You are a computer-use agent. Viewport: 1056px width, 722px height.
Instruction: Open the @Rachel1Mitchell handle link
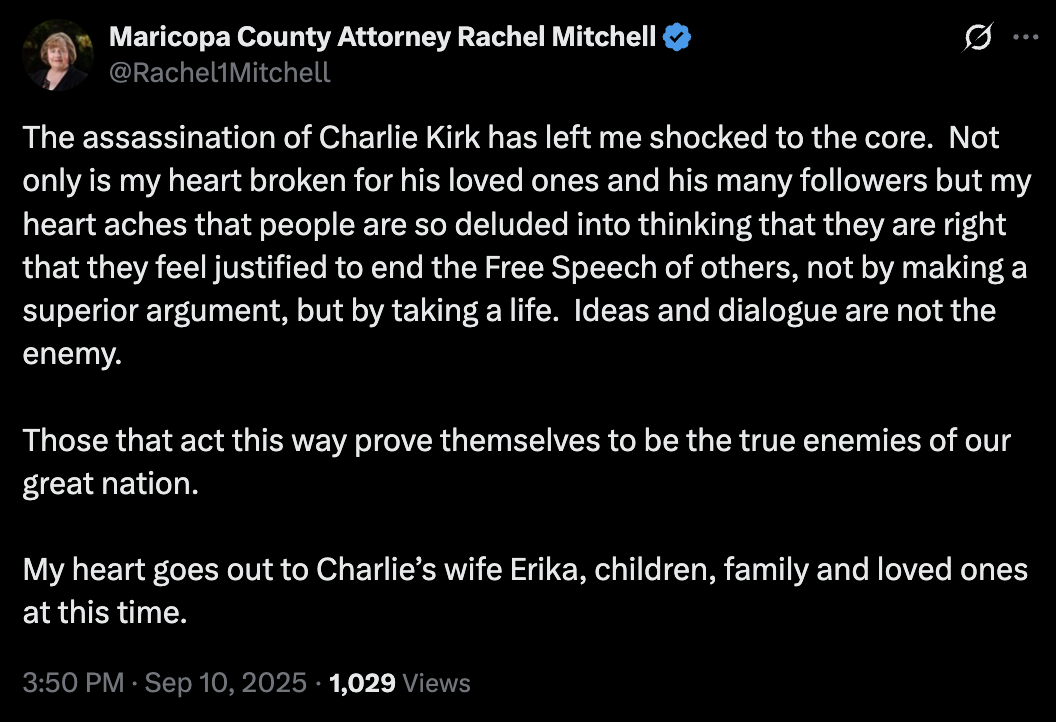[x=219, y=73]
